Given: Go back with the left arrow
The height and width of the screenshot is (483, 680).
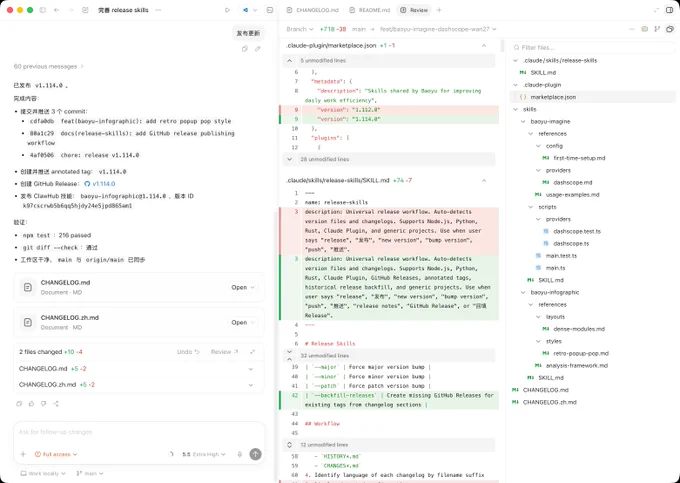Looking at the screenshot, I should (56, 10).
